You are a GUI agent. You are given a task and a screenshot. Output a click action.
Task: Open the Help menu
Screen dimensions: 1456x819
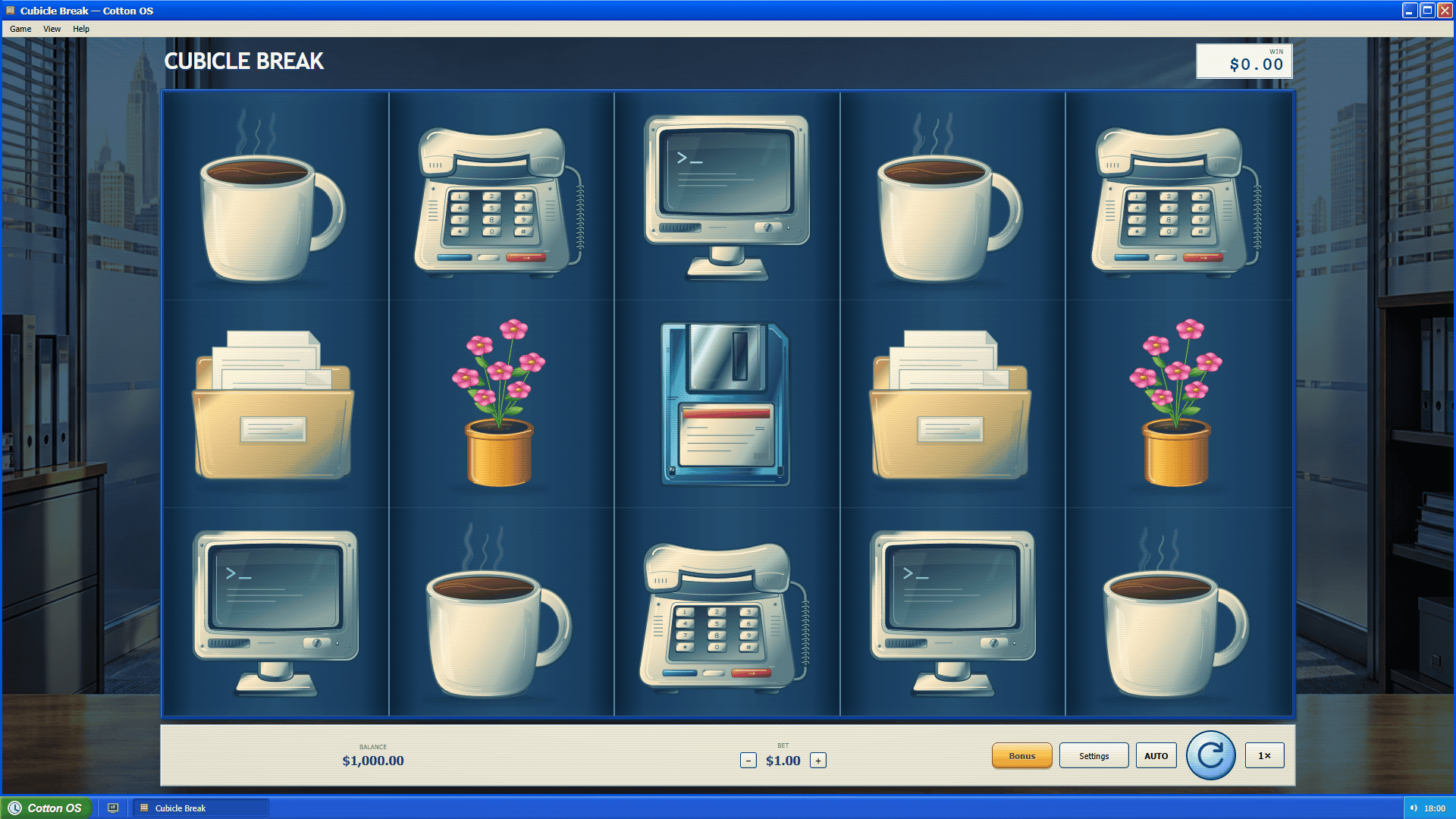pyautogui.click(x=81, y=29)
